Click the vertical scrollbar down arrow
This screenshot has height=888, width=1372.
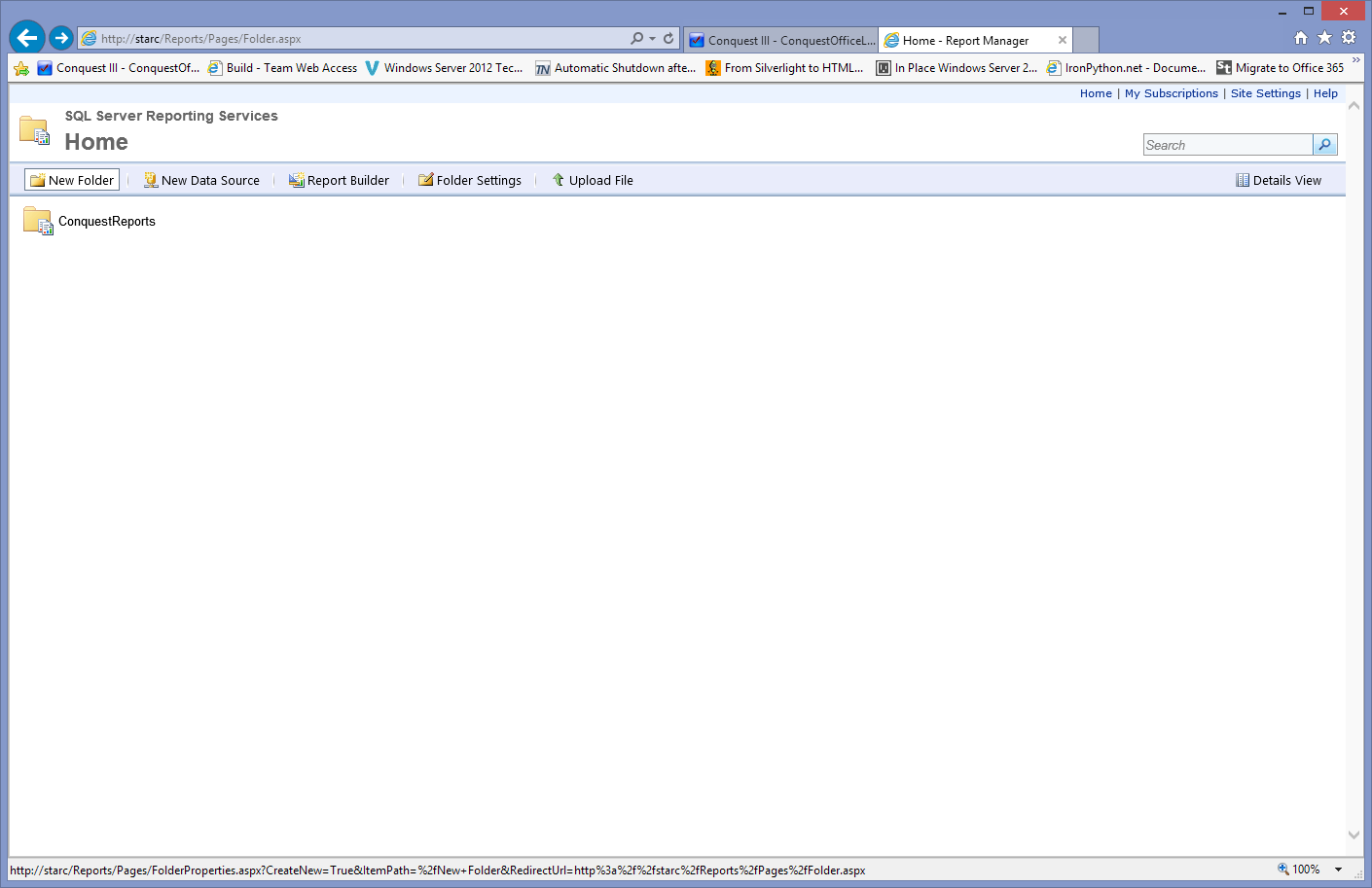pos(1354,835)
